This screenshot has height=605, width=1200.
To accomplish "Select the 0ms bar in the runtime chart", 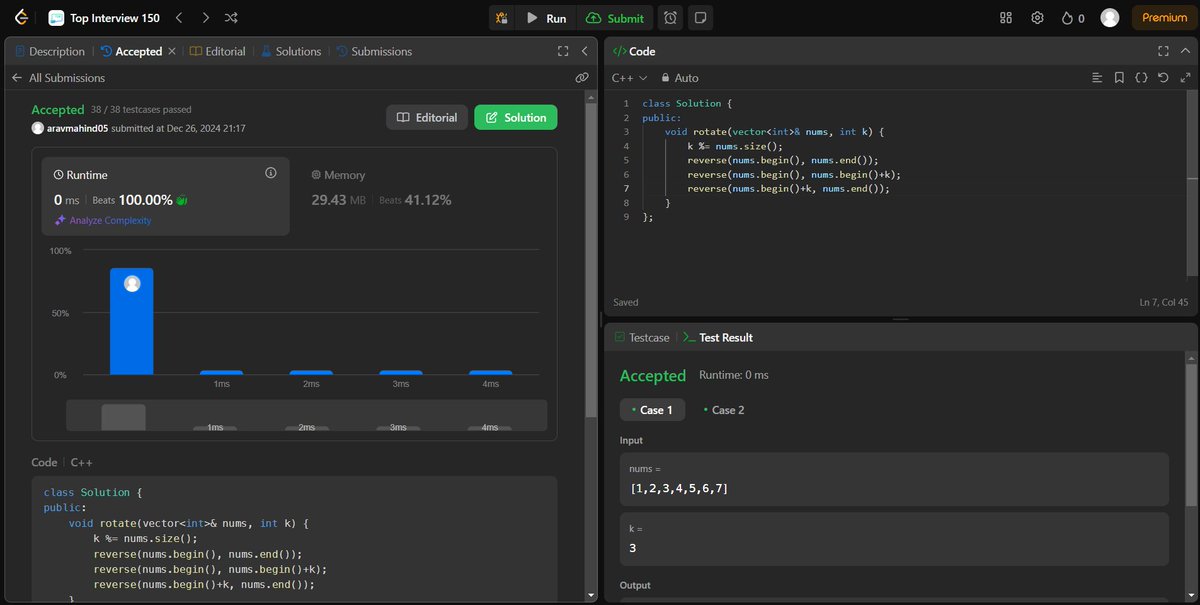I will coord(131,320).
